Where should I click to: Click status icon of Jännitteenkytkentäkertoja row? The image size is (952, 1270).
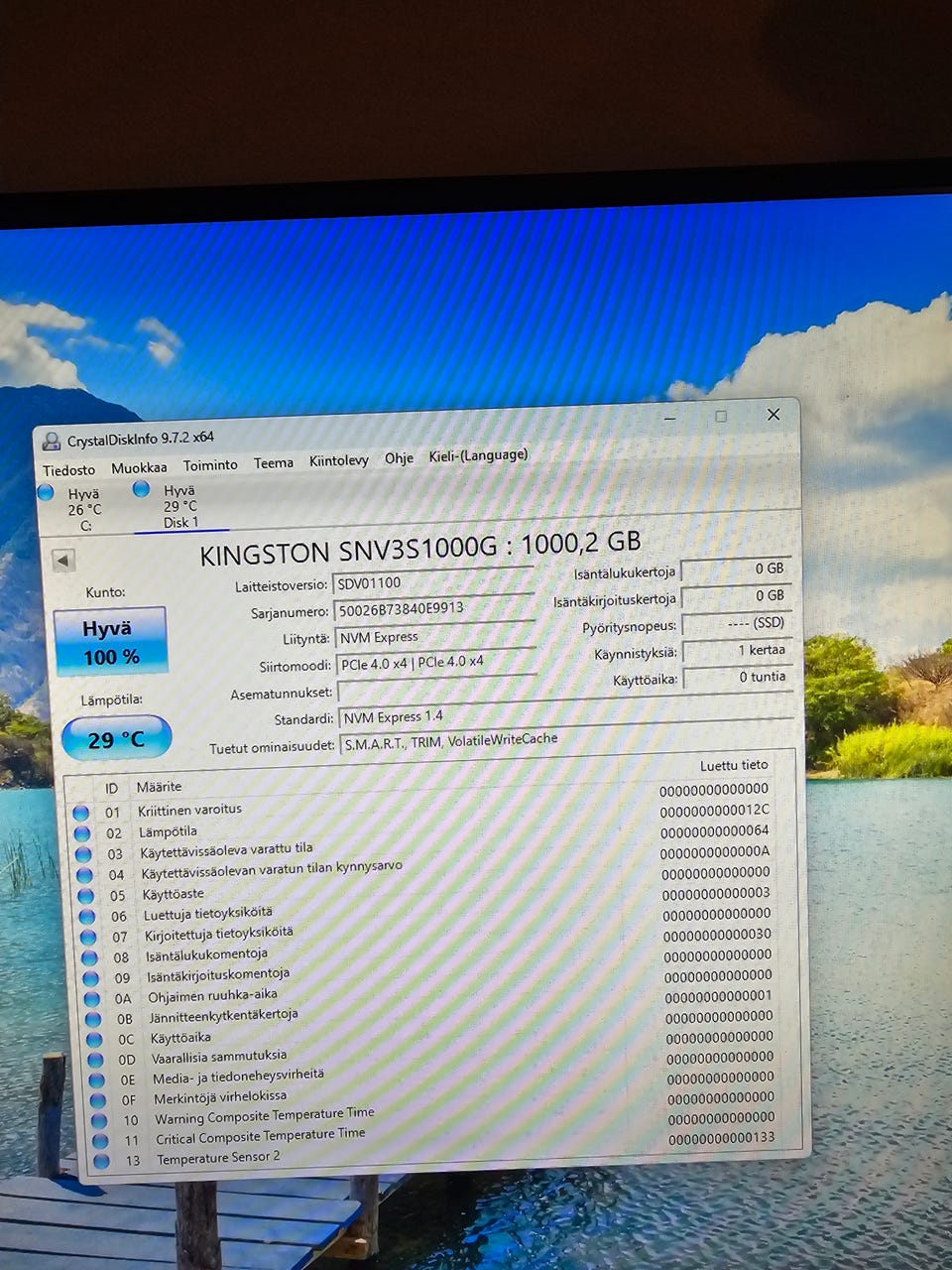click(x=93, y=1019)
